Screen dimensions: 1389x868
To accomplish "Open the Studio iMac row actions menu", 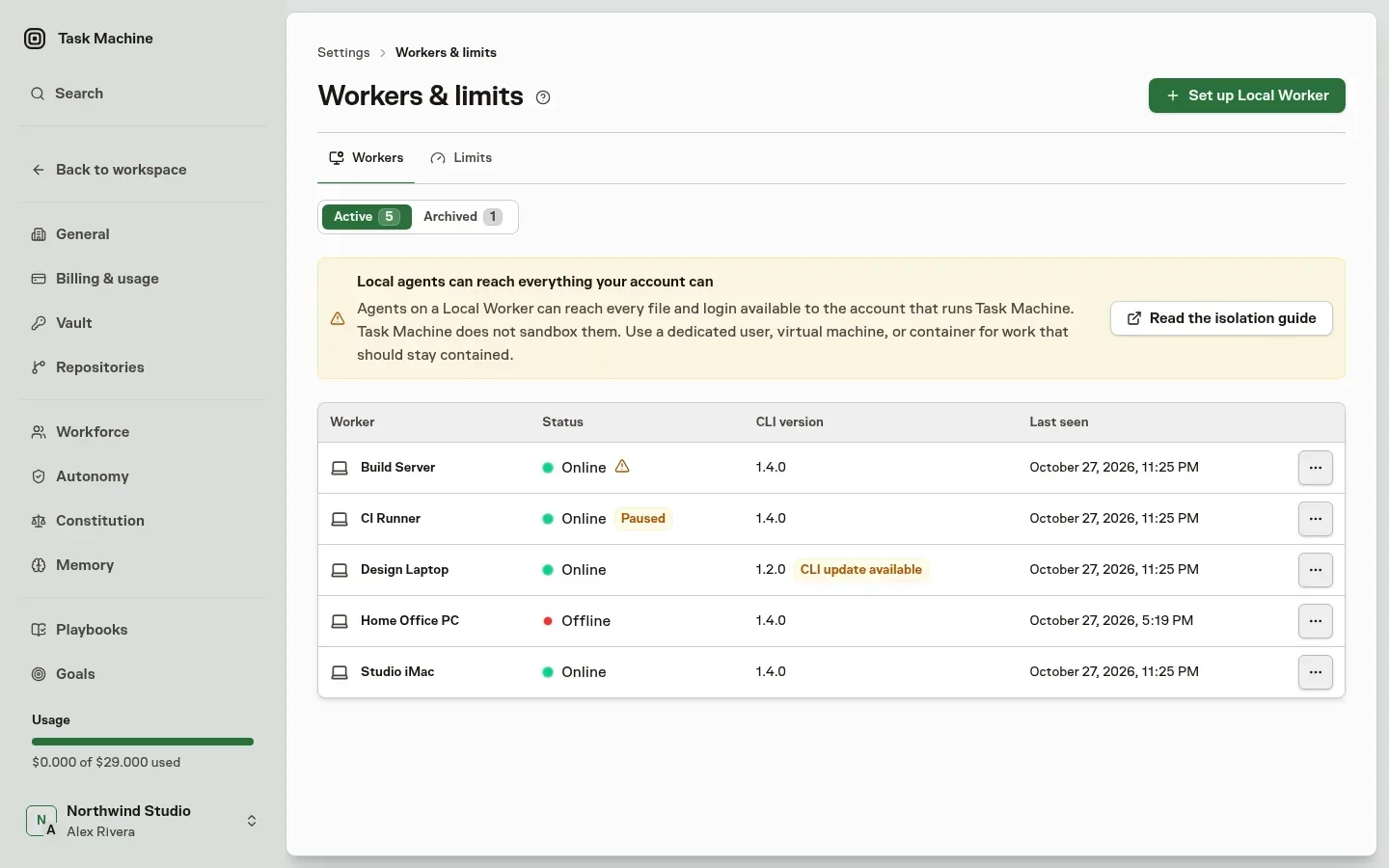I will tap(1316, 672).
